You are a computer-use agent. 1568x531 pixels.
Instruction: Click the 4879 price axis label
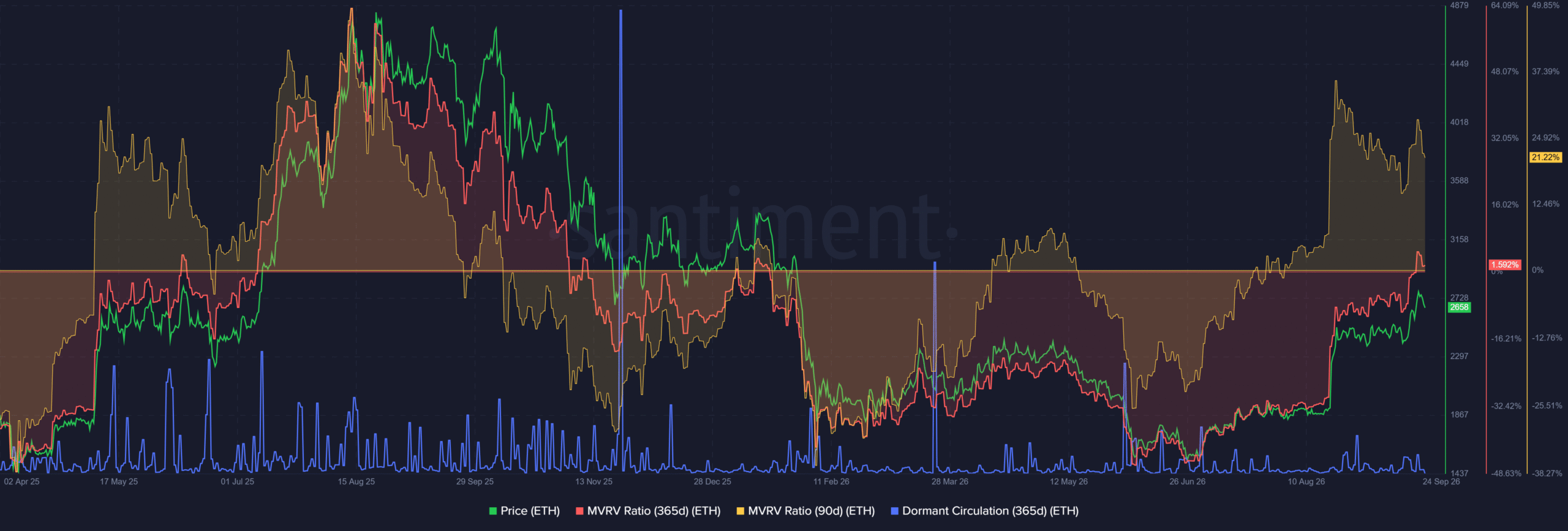coord(1459,6)
